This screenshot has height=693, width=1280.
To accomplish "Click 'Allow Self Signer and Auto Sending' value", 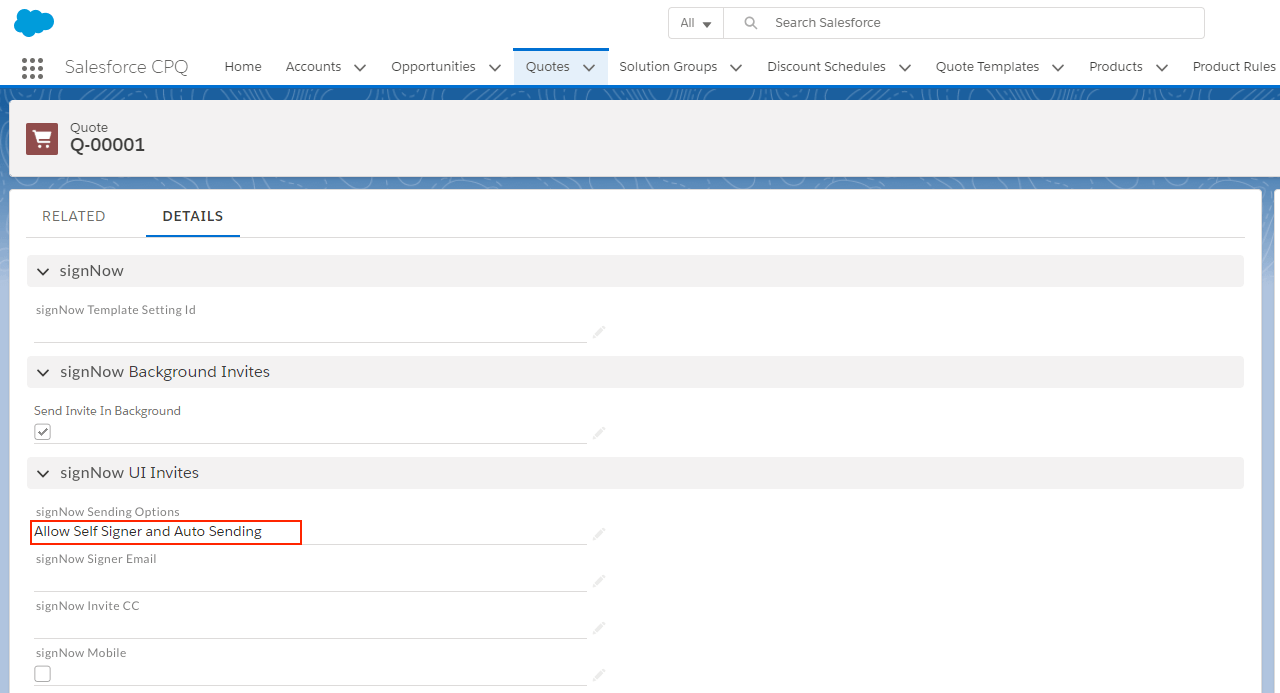I will click(148, 532).
